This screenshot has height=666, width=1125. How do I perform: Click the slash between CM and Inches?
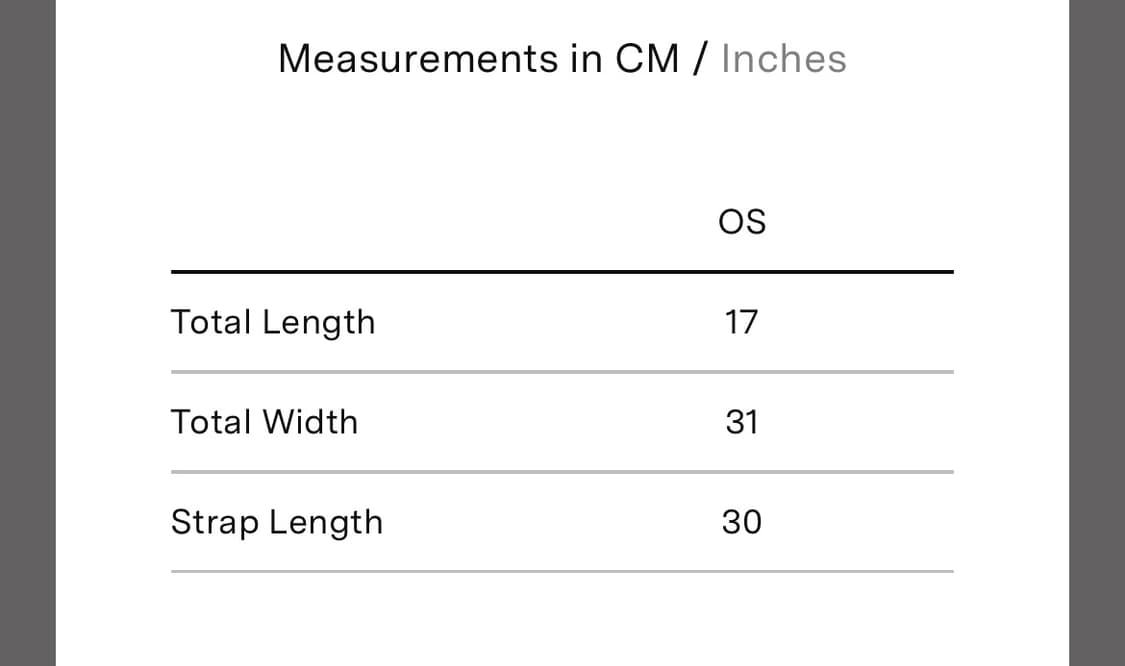[700, 59]
